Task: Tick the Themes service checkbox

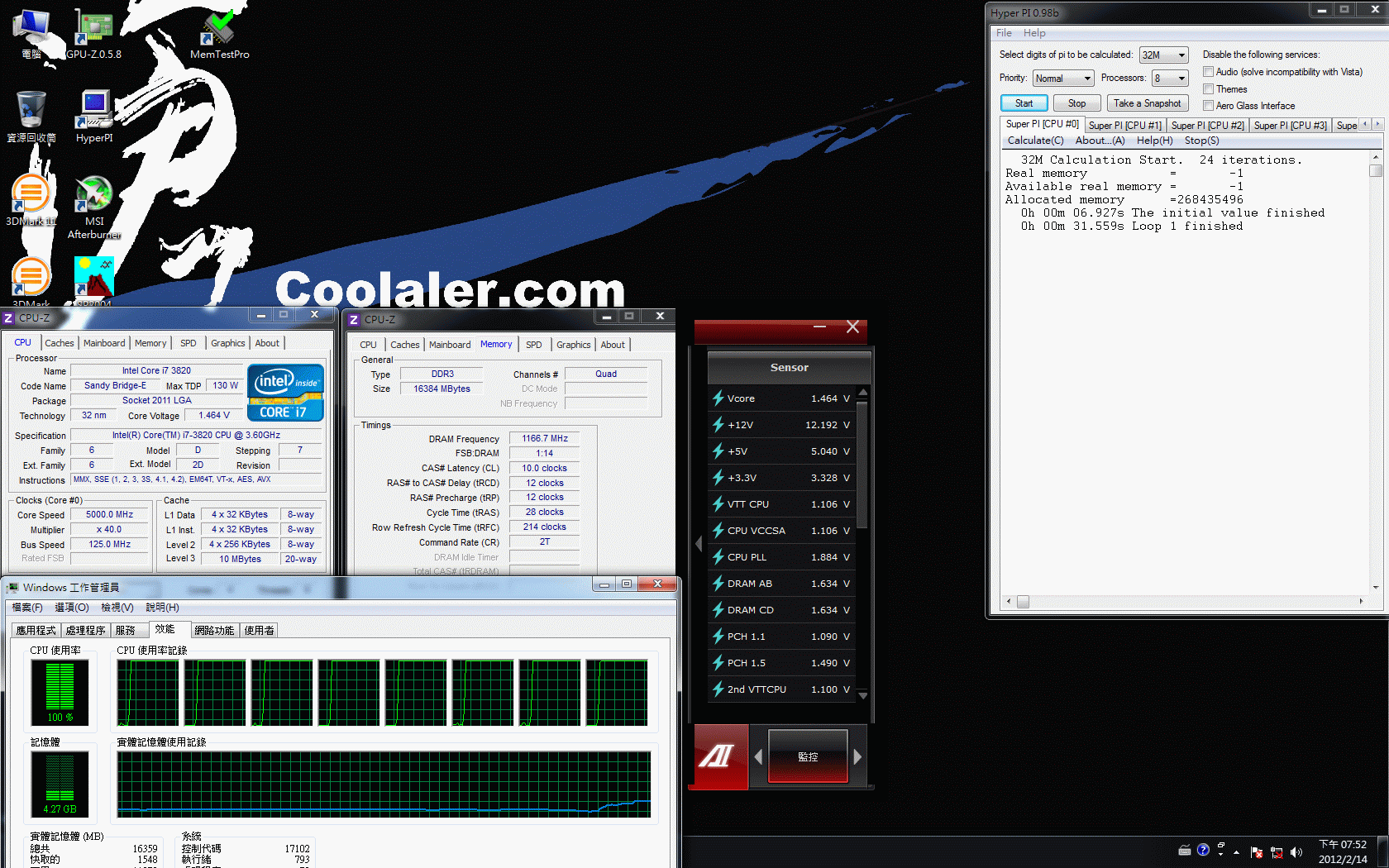Action: (1208, 88)
